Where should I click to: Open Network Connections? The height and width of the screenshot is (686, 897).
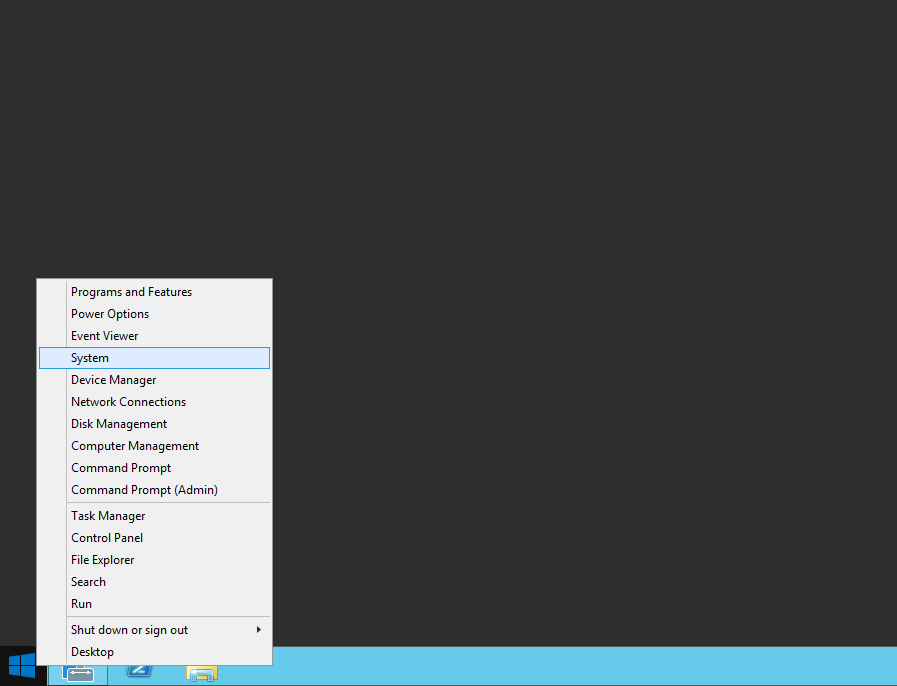128,401
